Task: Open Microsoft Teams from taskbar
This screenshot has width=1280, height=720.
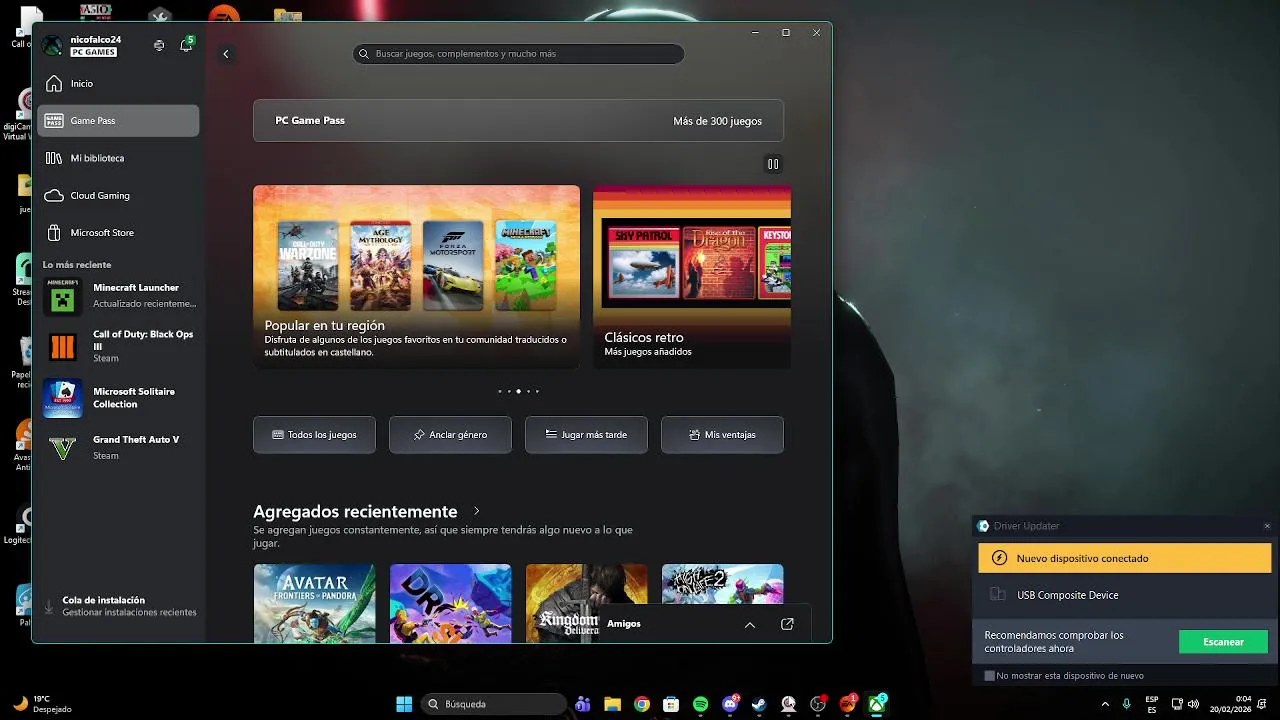Action: click(583, 704)
